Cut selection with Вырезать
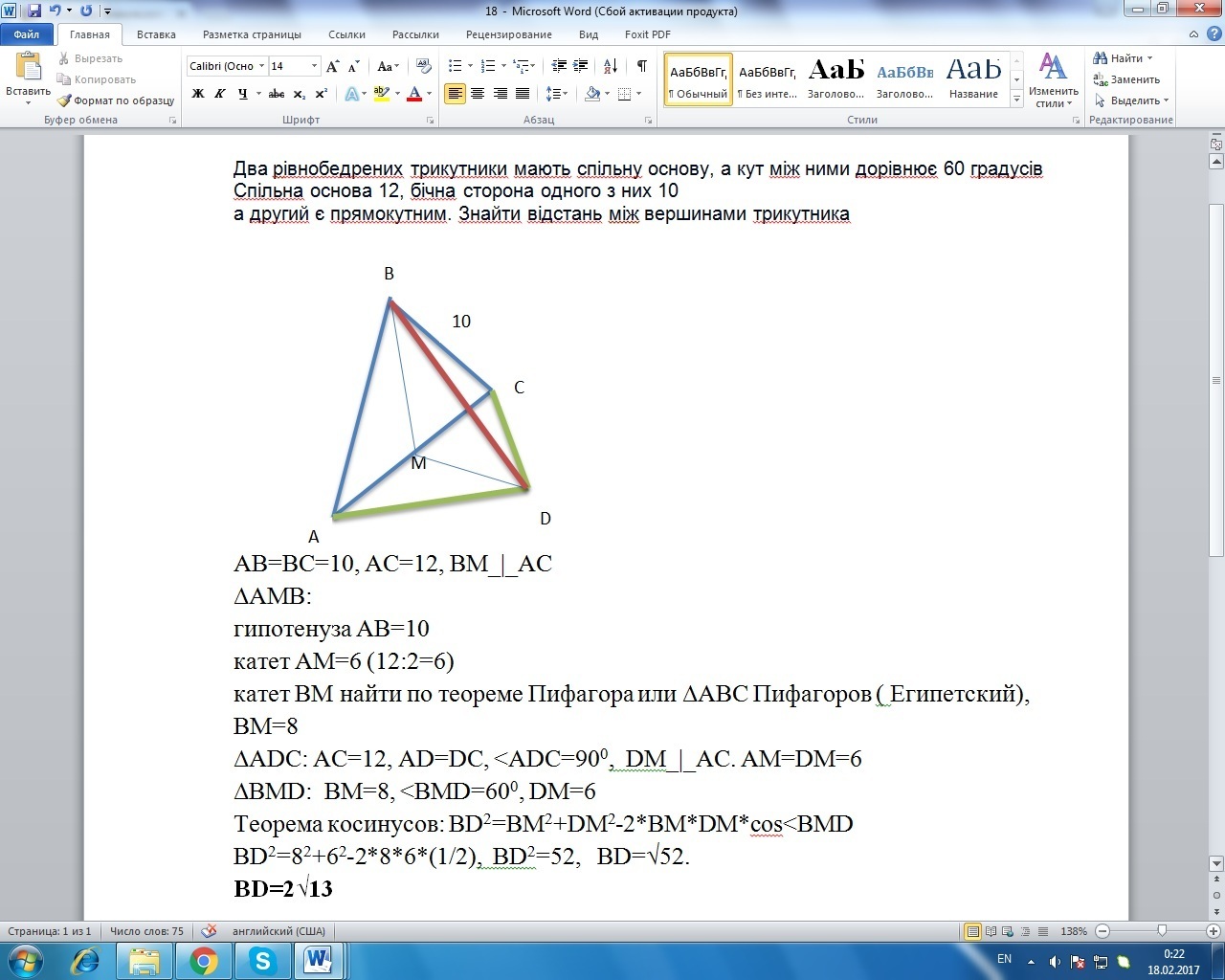The width and height of the screenshot is (1225, 980). coord(90,58)
